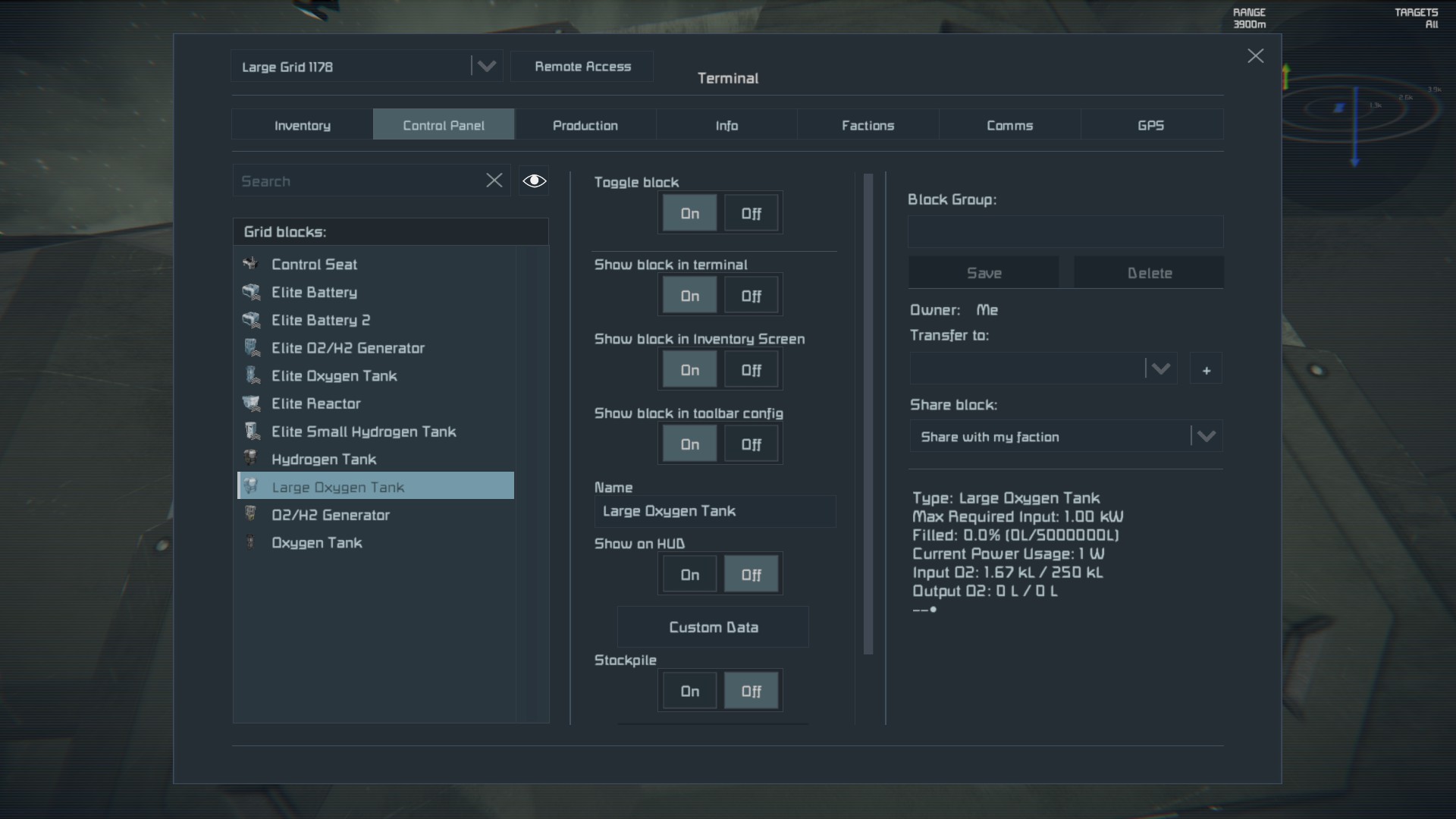Select the Oxygen Tank block icon
1456x819 pixels.
pos(251,542)
